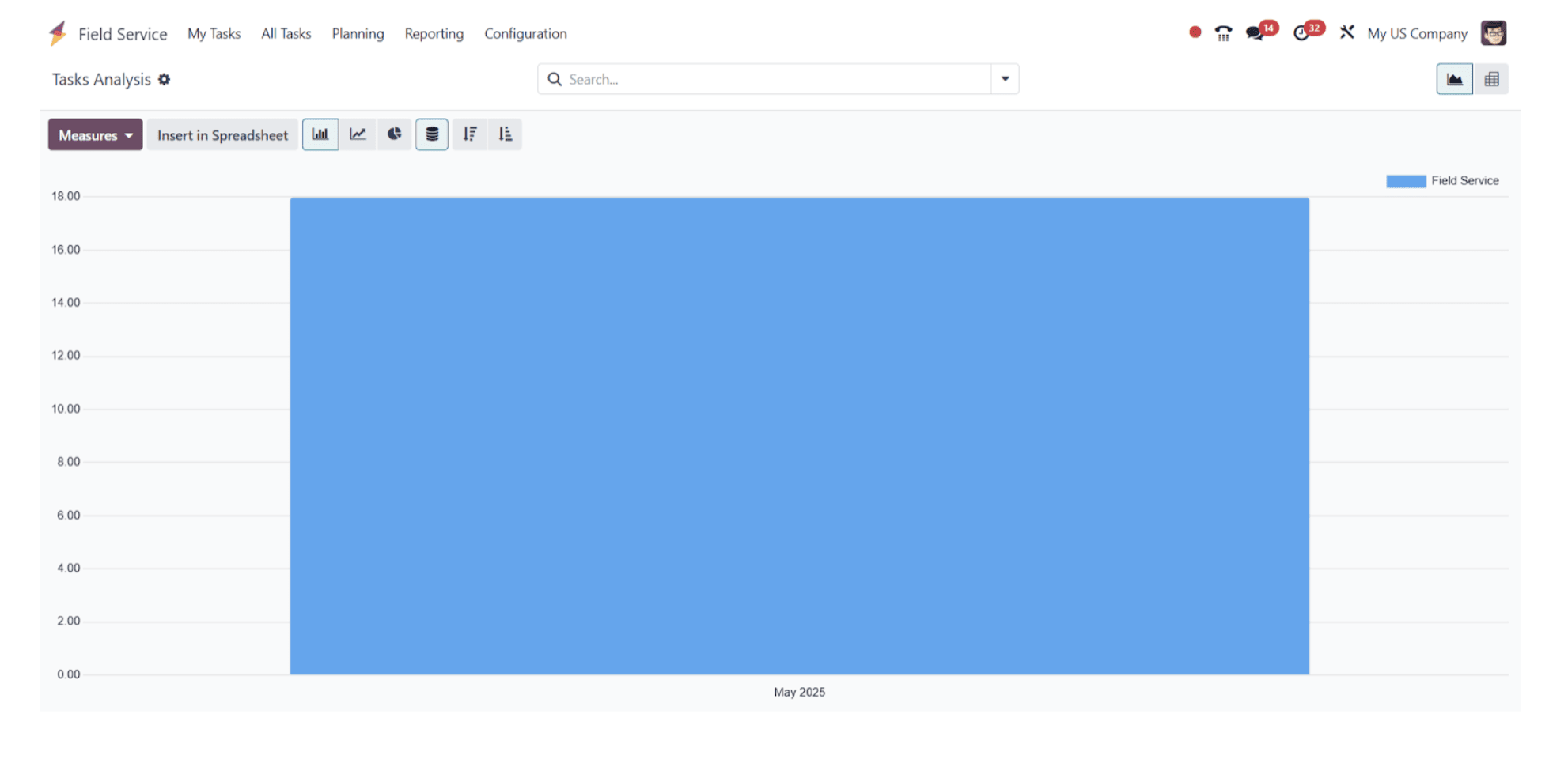Switch to bar chart mode
This screenshot has width=1568, height=767.
320,134
